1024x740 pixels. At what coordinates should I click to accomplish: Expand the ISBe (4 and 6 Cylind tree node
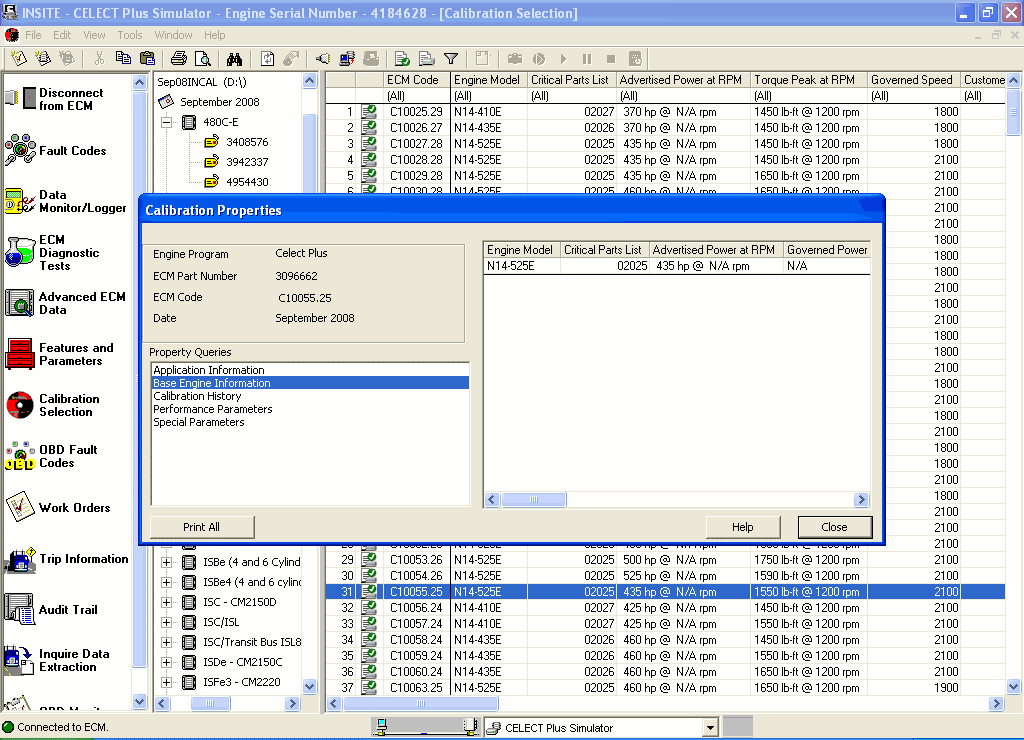tap(167, 562)
